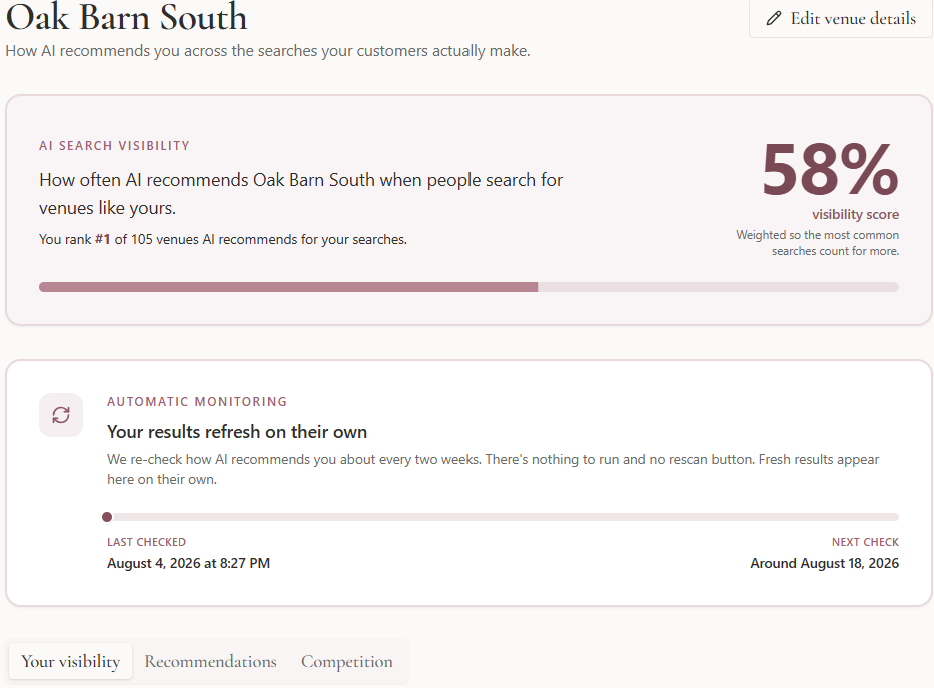Click 'How AI recommends you across' subtitle
This screenshot has height=688, width=934.
coord(268,51)
